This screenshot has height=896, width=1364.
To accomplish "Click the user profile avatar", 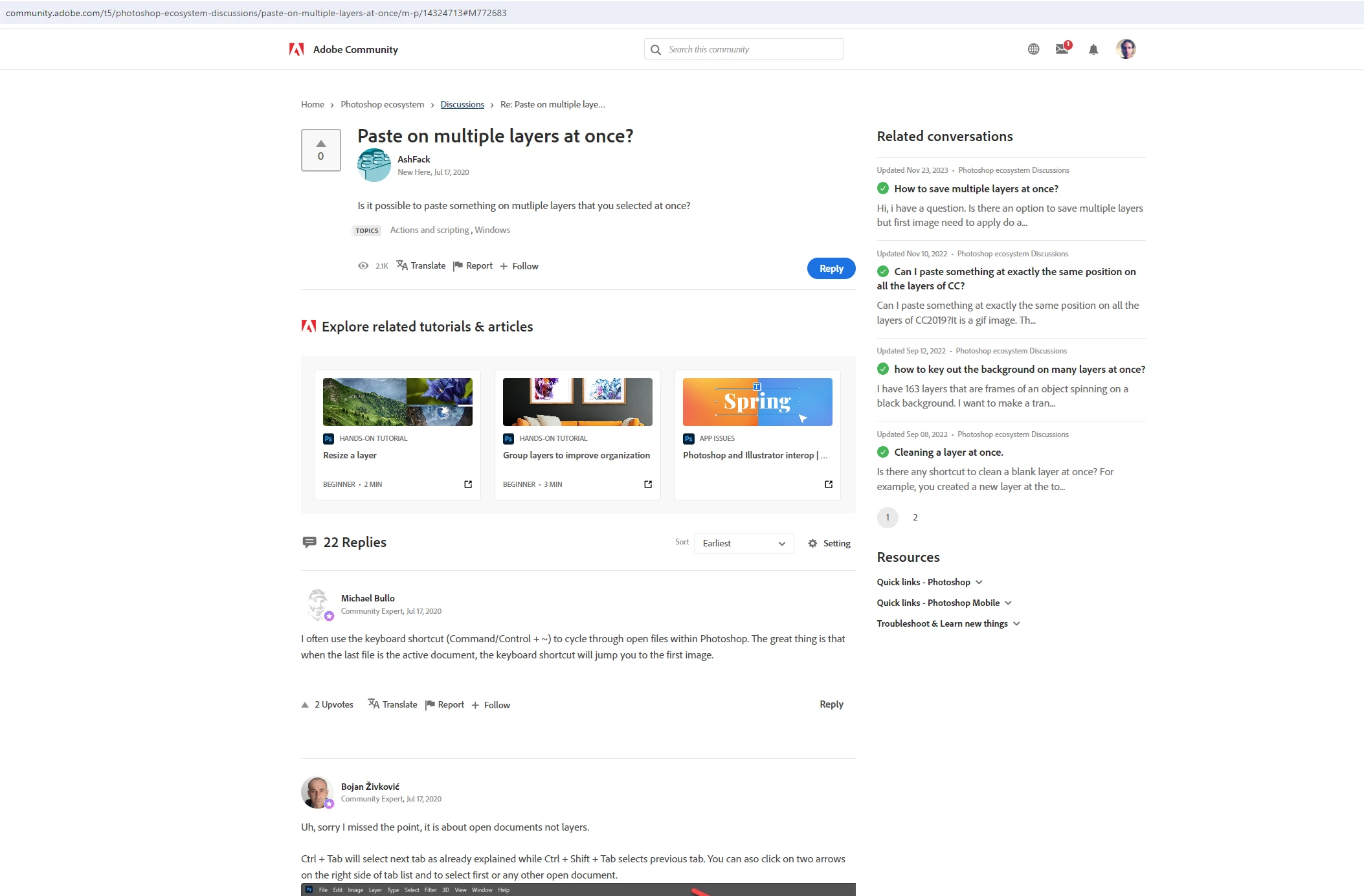I will (x=1126, y=49).
